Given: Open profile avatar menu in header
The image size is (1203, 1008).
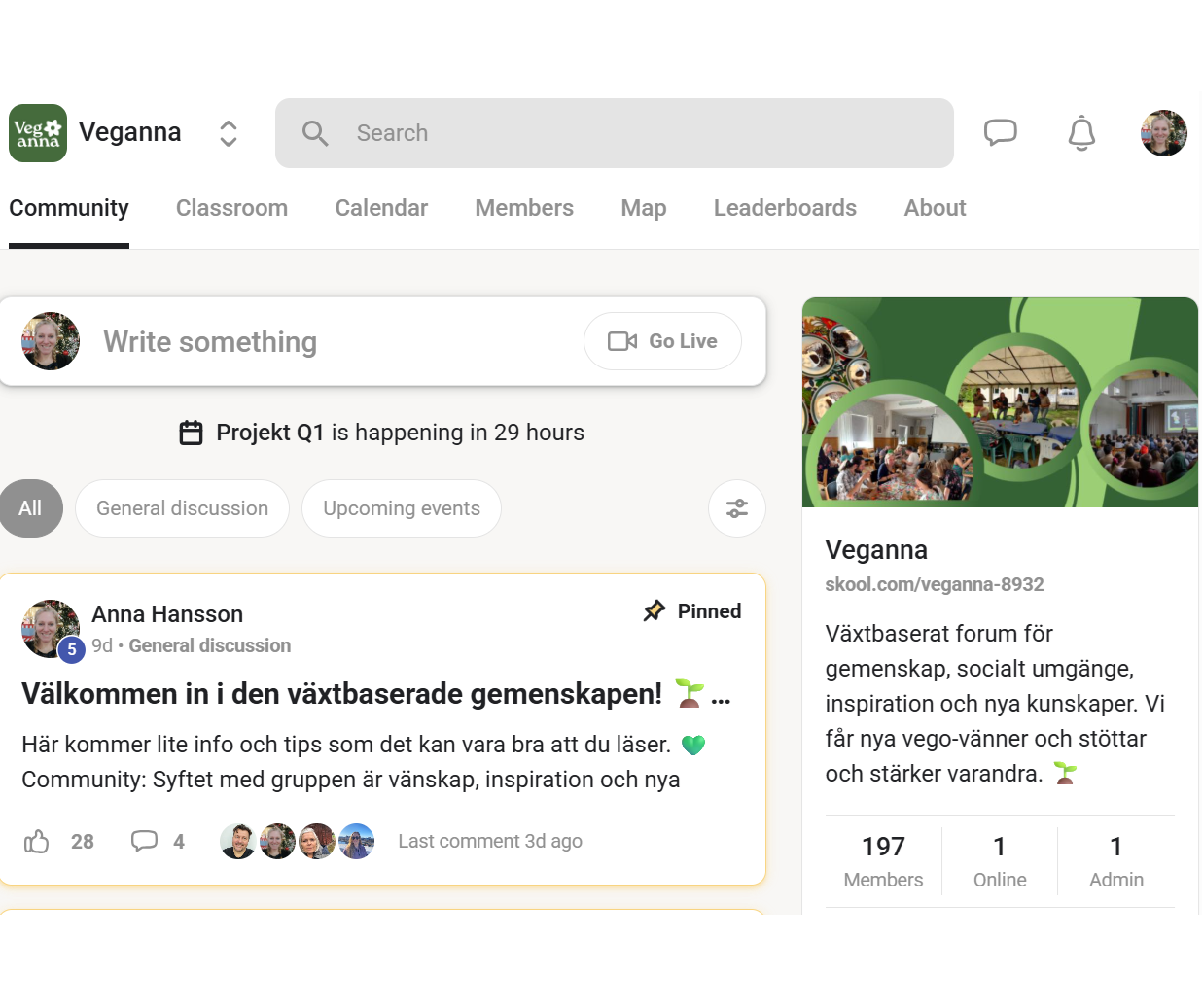Looking at the screenshot, I should (x=1163, y=133).
